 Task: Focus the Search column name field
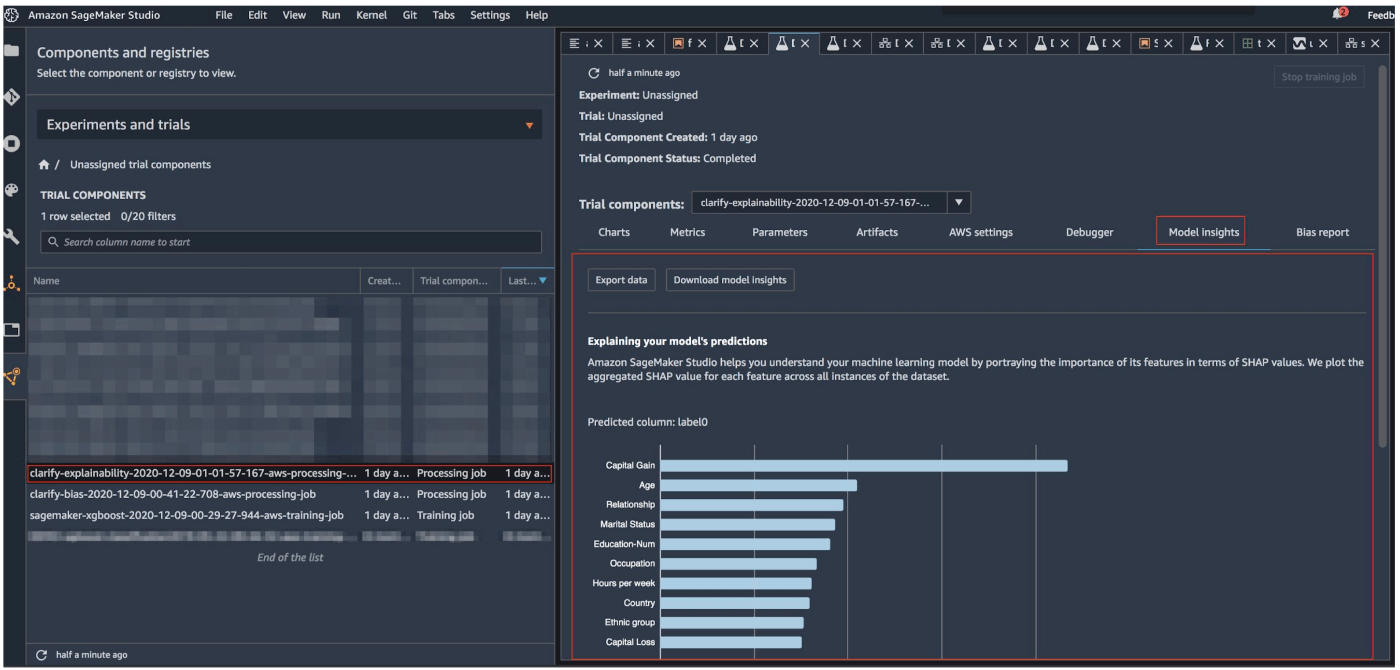point(291,242)
